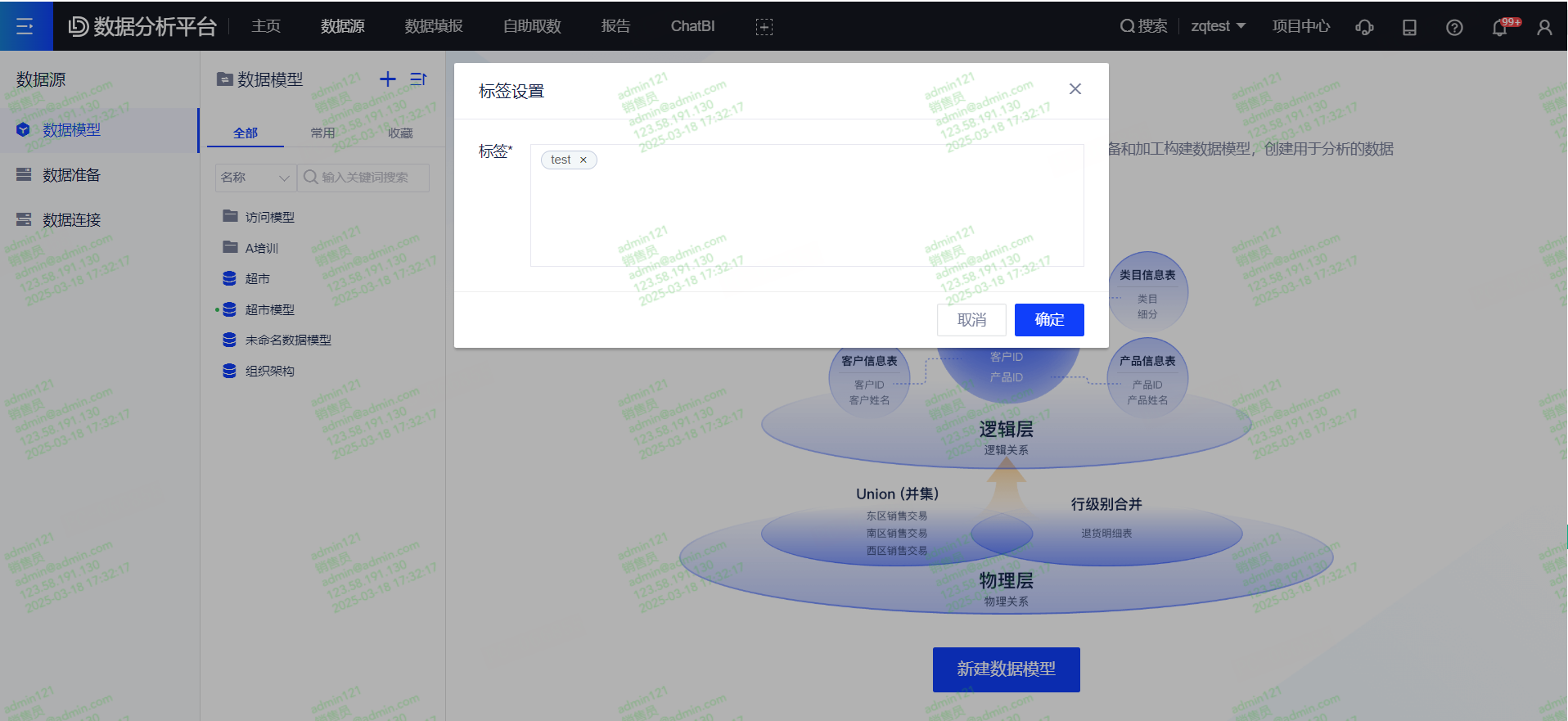Open the 名称 search-type dropdown

coord(255,178)
